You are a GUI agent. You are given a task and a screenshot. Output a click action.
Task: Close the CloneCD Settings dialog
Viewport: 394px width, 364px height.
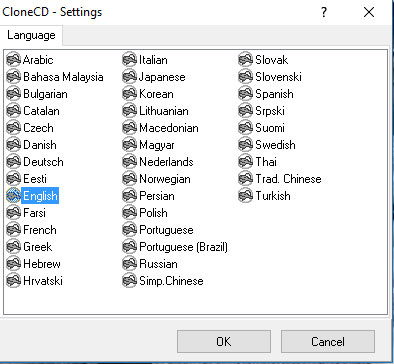369,12
